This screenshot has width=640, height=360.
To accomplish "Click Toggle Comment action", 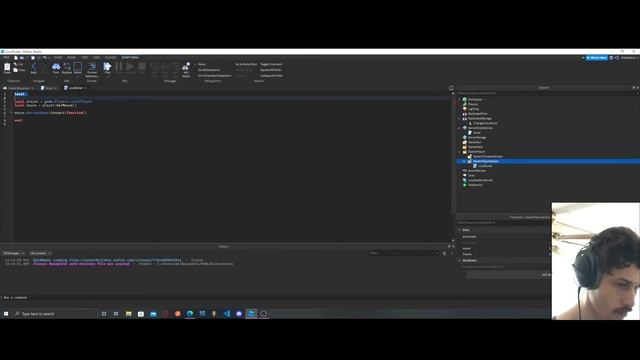I will 271,64.
